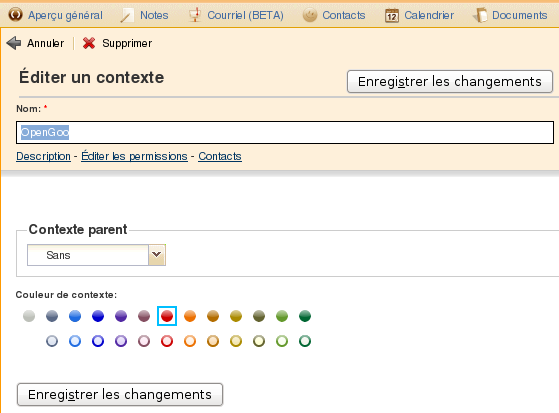Open the Aperçu général overview icon
Image resolution: width=559 pixels, height=413 pixels.
coord(15,15)
